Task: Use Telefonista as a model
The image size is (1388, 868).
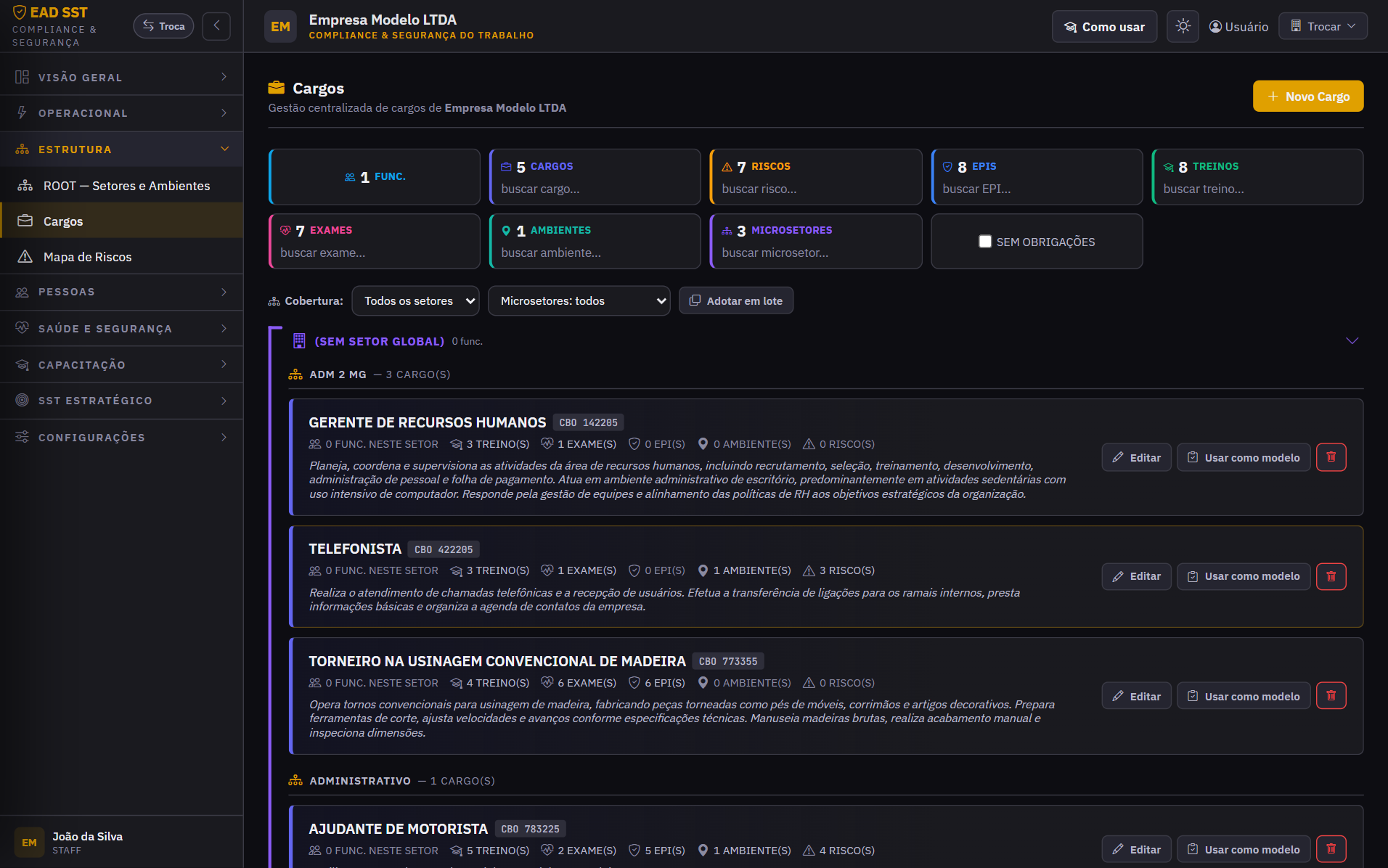Action: pos(1244,576)
